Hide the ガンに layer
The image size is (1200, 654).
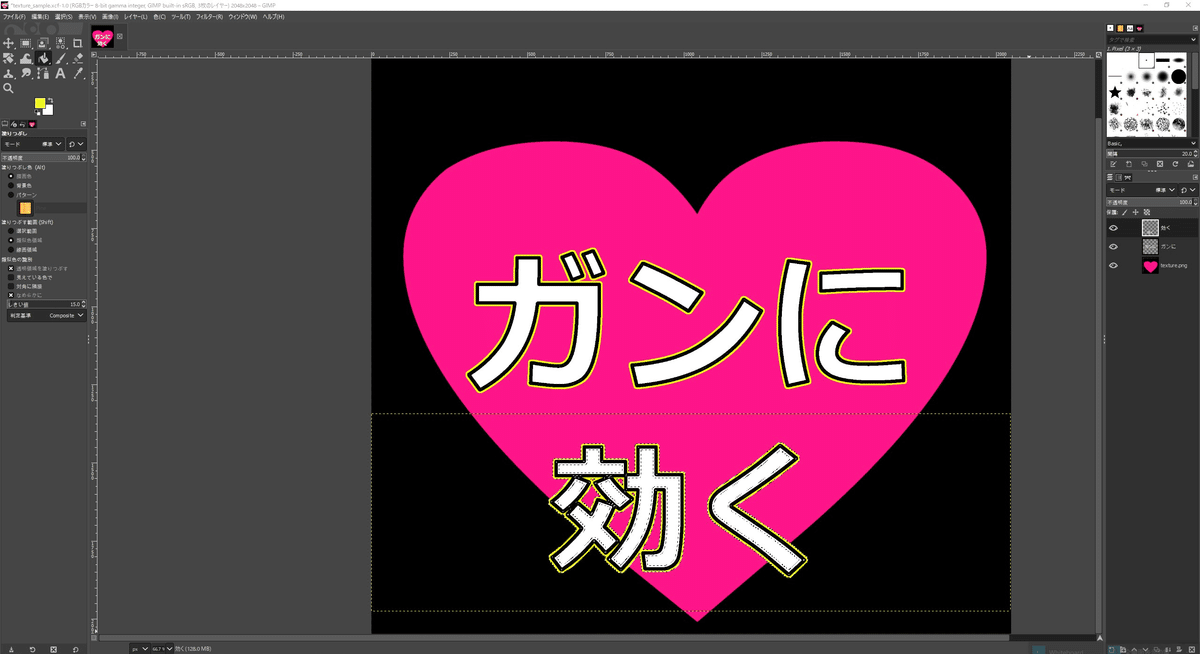click(x=1113, y=246)
